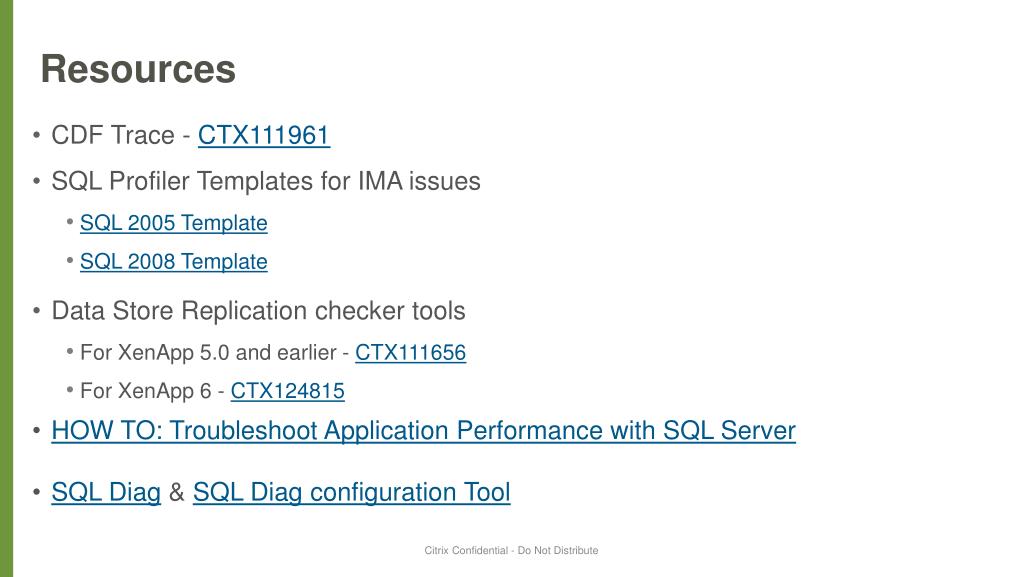Select SQL Profiler Templates for IMA issues text
This screenshot has width=1023, height=577.
(x=266, y=181)
